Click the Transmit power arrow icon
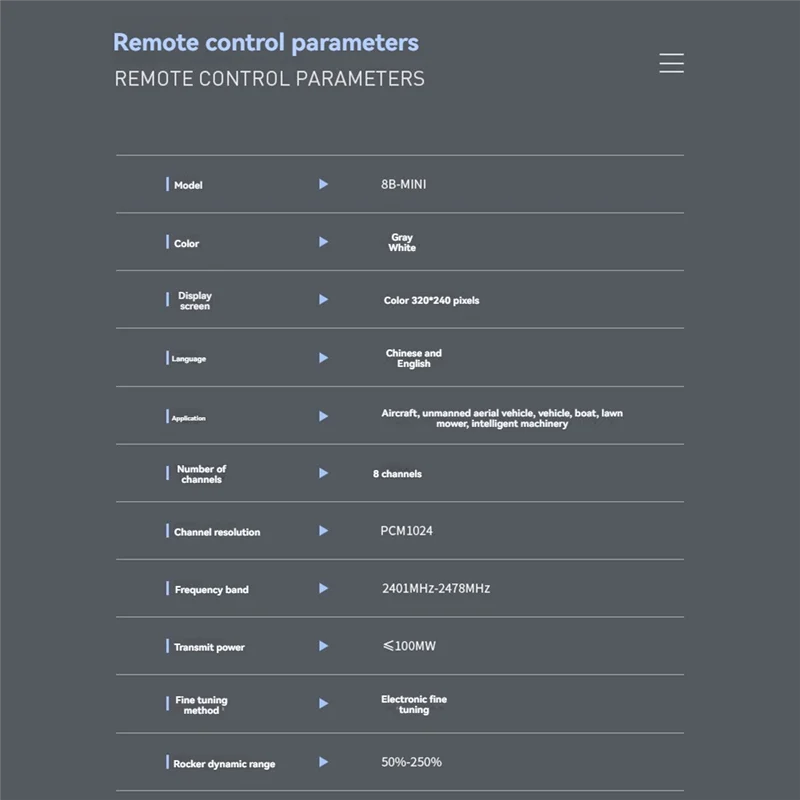This screenshot has width=800, height=800. click(x=323, y=646)
